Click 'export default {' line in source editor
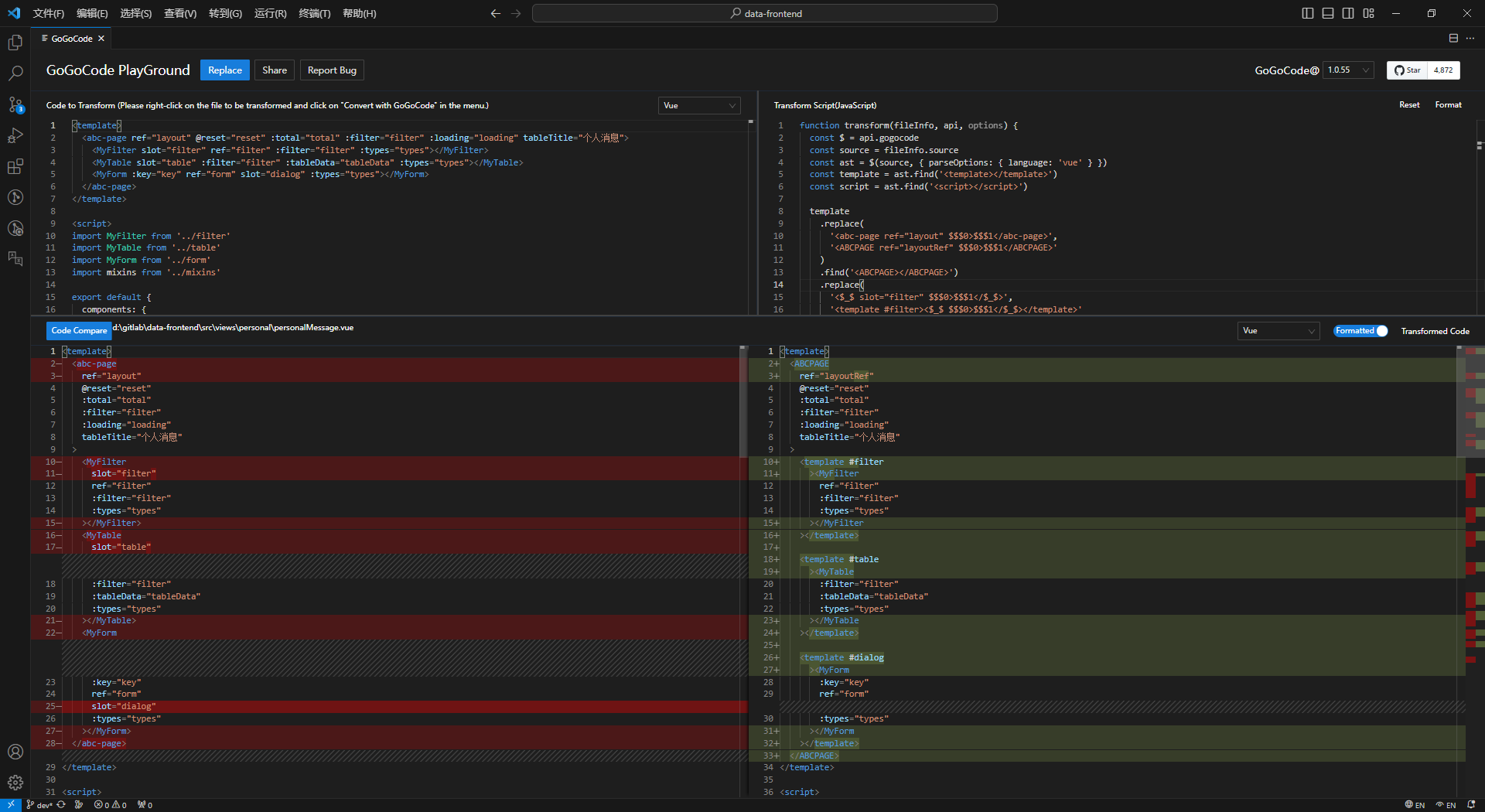Image resolution: width=1485 pixels, height=812 pixels. (x=111, y=297)
